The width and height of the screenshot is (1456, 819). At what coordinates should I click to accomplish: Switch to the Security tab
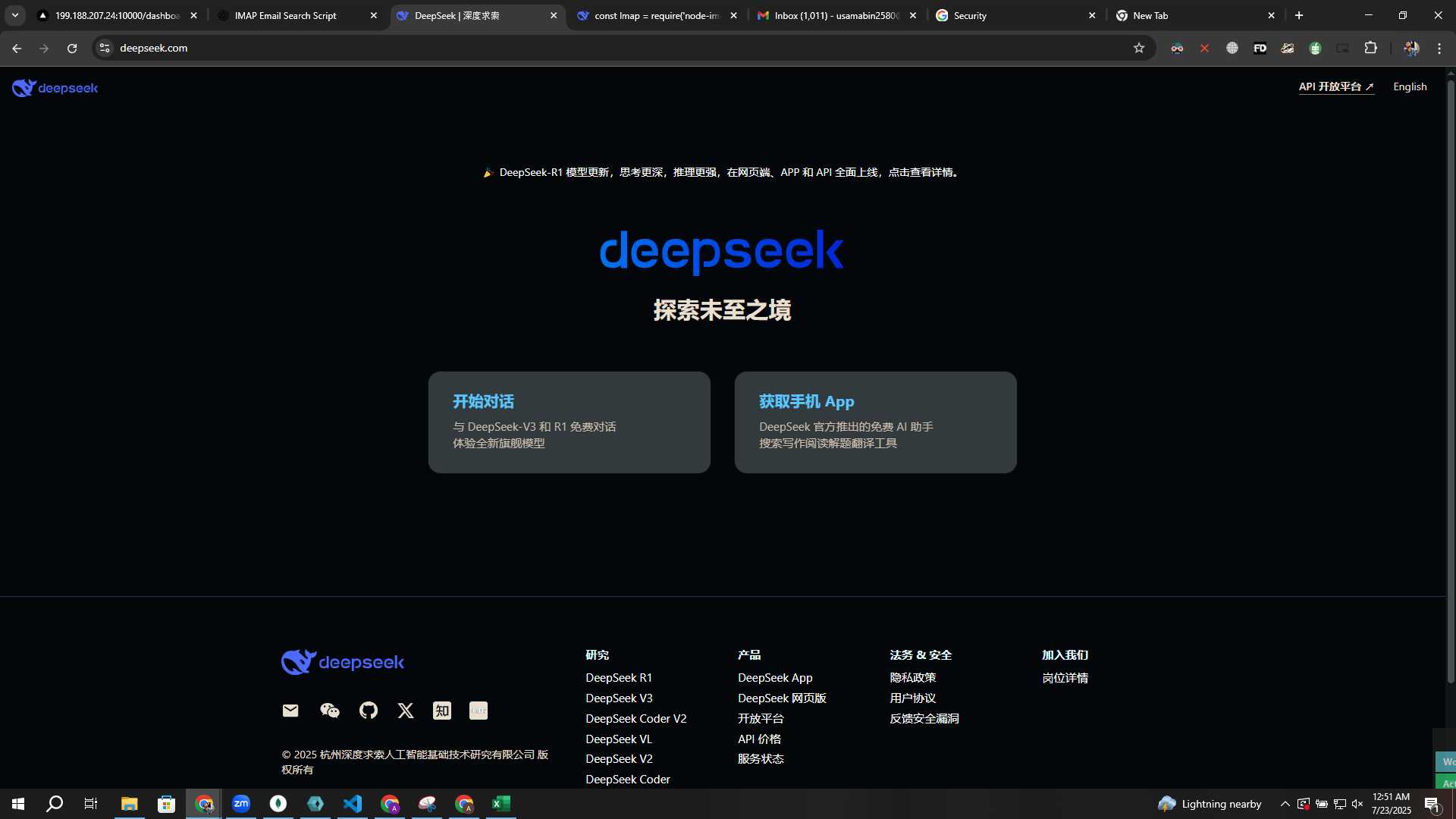(1016, 15)
